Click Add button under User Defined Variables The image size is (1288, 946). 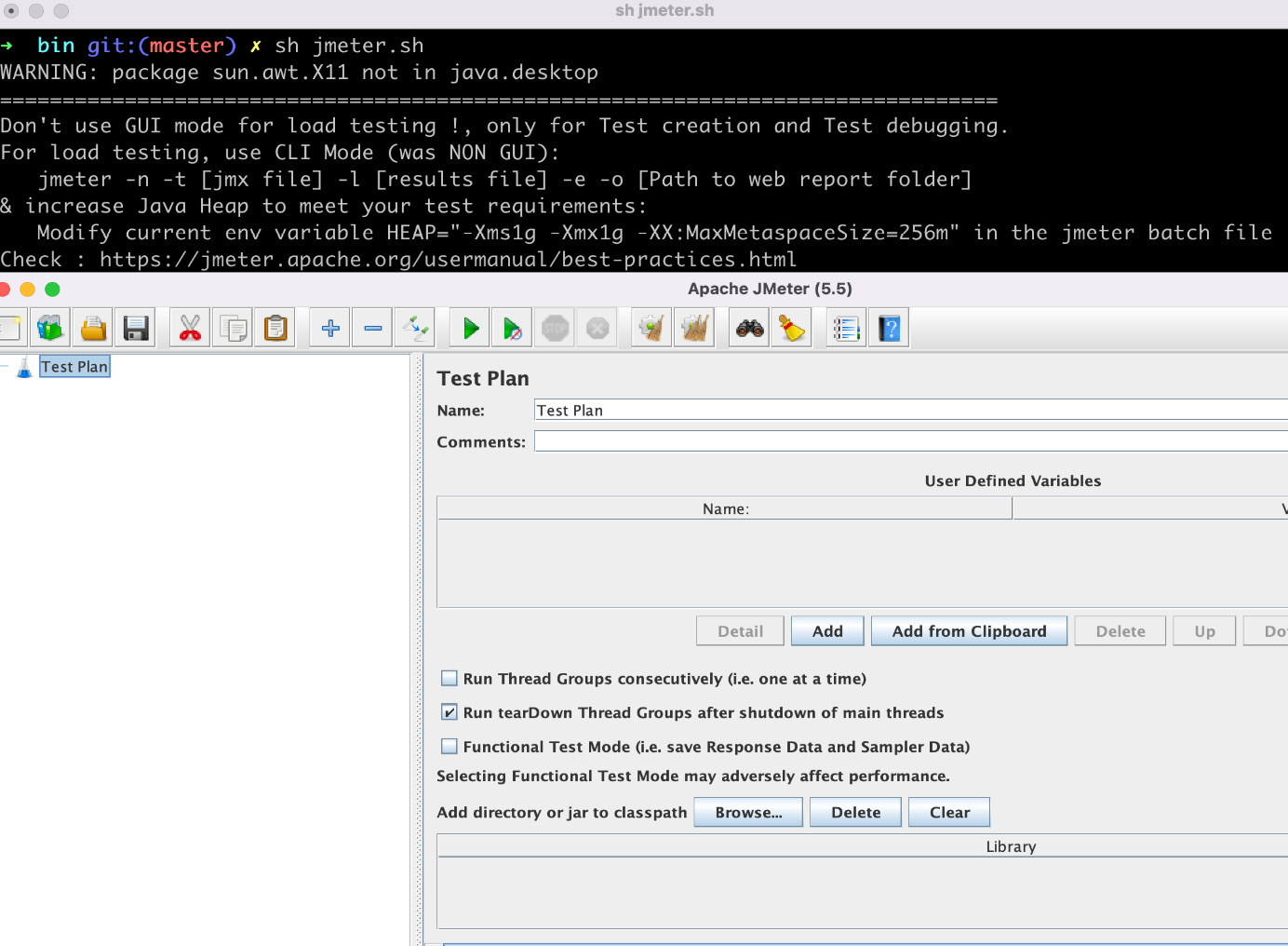pyautogui.click(x=827, y=631)
